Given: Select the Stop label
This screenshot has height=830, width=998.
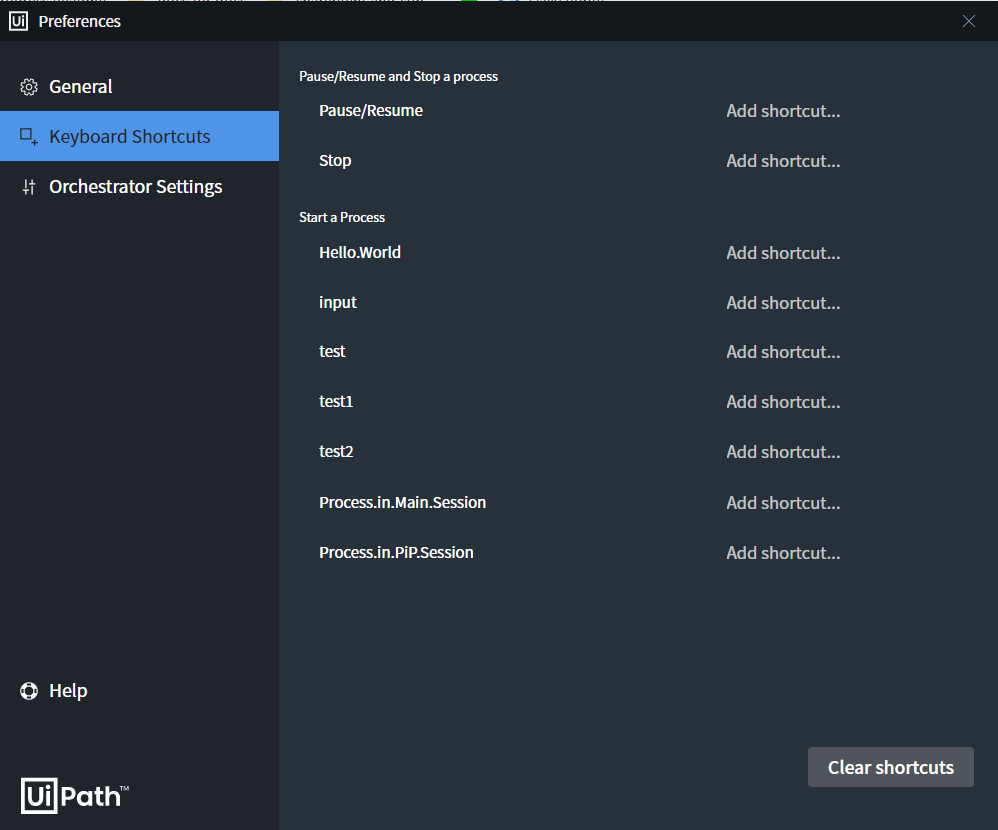Looking at the screenshot, I should coord(335,161).
